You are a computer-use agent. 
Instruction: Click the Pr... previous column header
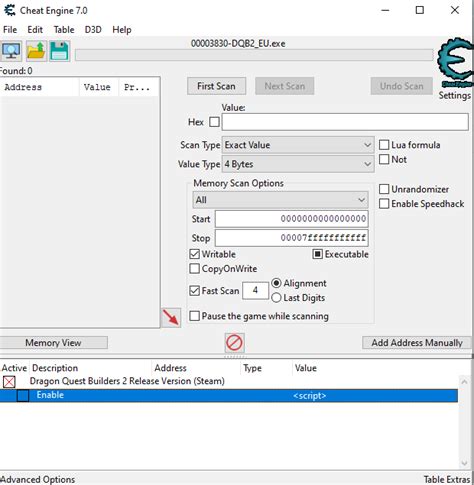tap(138, 87)
